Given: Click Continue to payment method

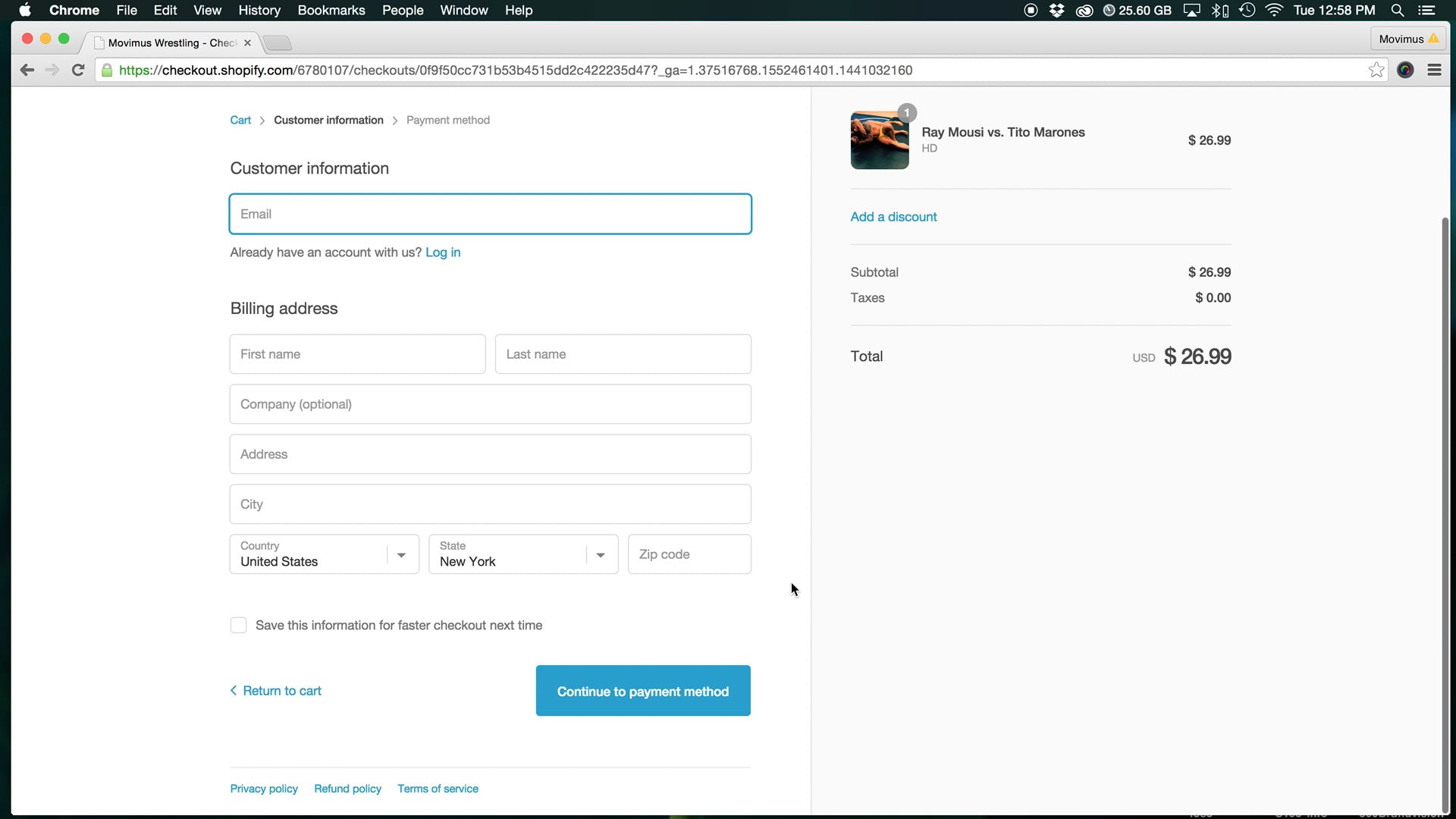Looking at the screenshot, I should pyautogui.click(x=643, y=691).
